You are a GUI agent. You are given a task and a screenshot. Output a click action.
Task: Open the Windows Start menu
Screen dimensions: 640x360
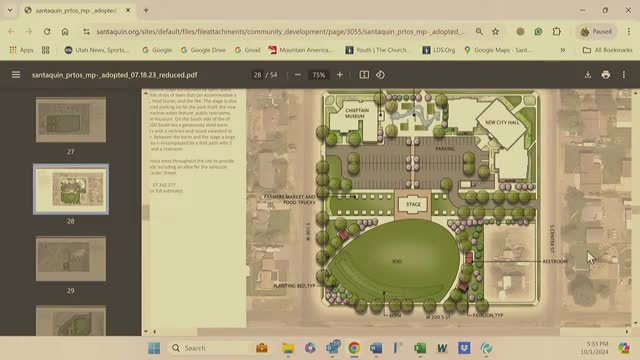click(154, 348)
